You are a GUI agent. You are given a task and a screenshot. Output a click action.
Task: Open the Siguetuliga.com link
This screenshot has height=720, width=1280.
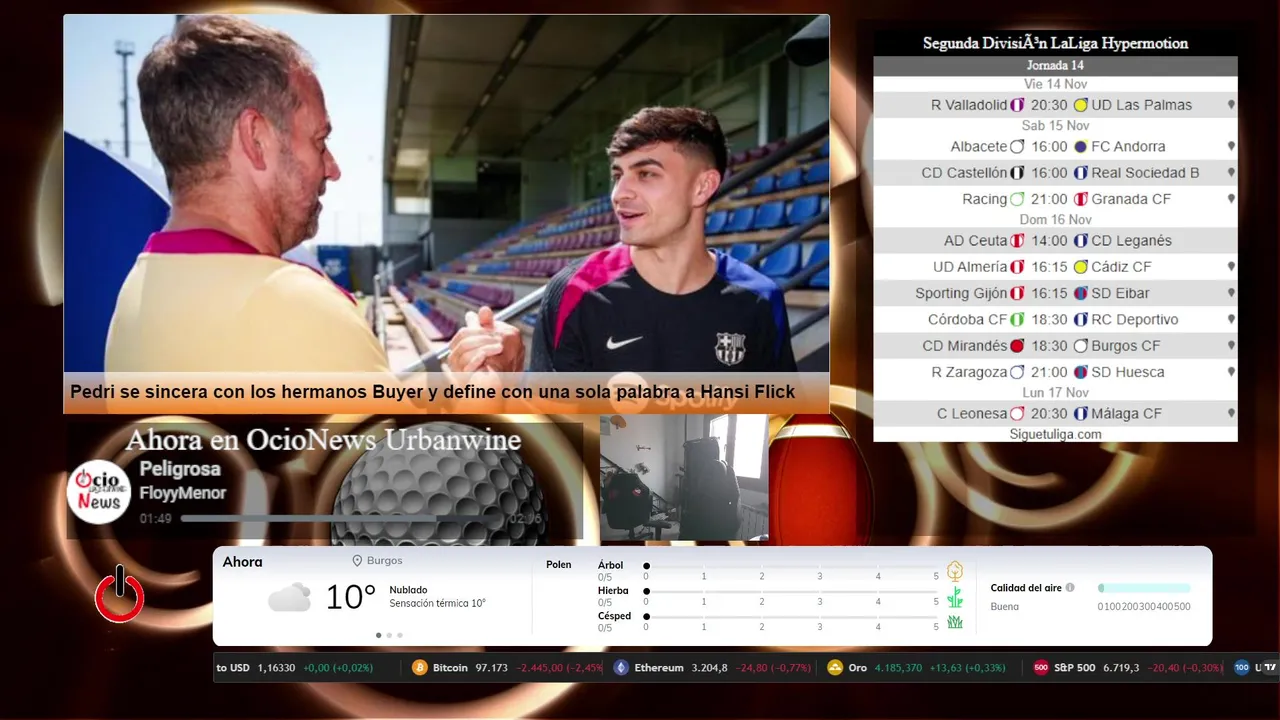click(x=1055, y=434)
